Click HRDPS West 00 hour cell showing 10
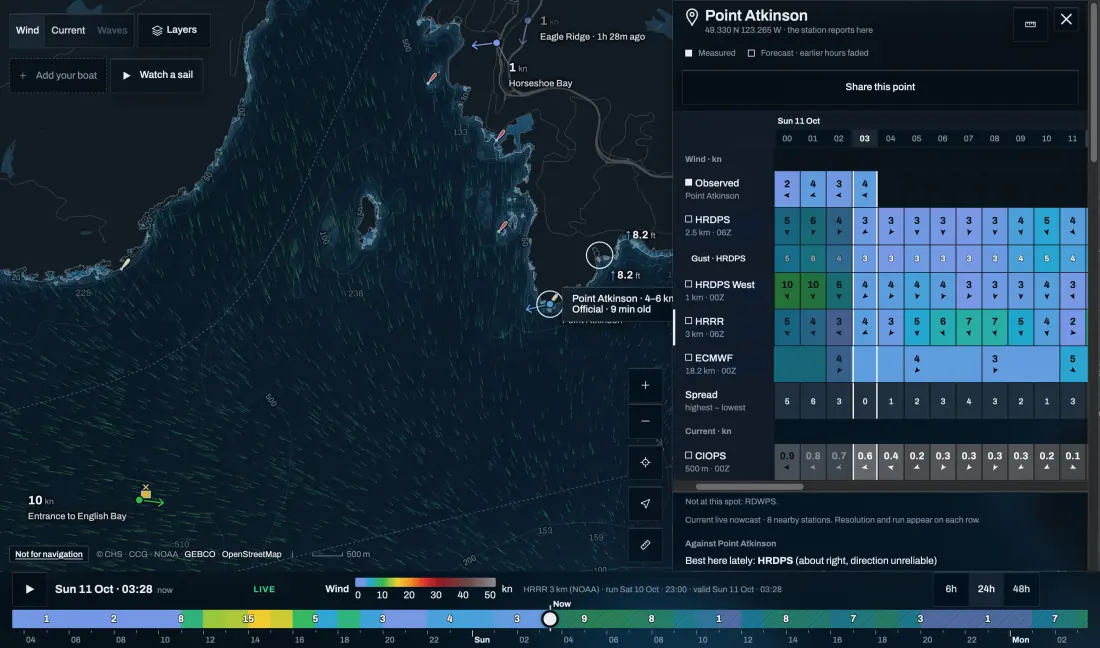This screenshot has height=648, width=1100. tap(787, 290)
